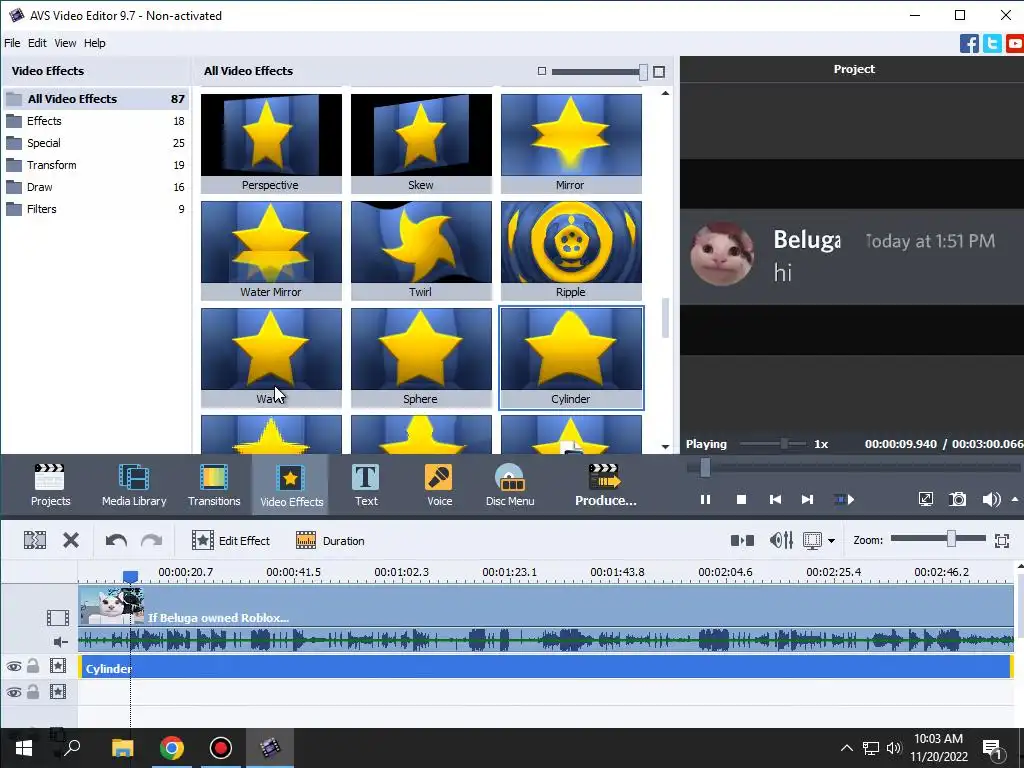
Task: Redo the last undone action
Action: coord(152,540)
